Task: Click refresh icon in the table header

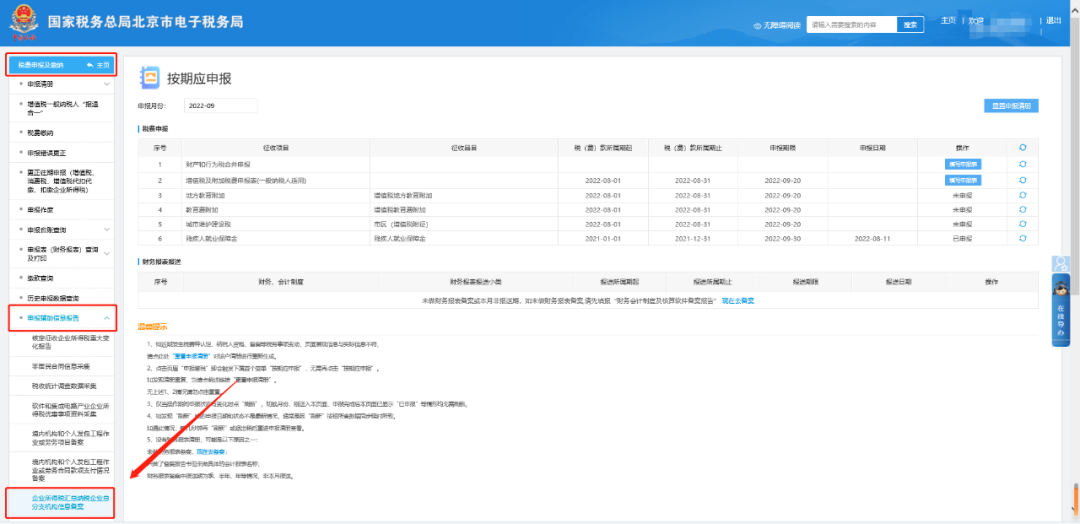Action: tap(1022, 148)
